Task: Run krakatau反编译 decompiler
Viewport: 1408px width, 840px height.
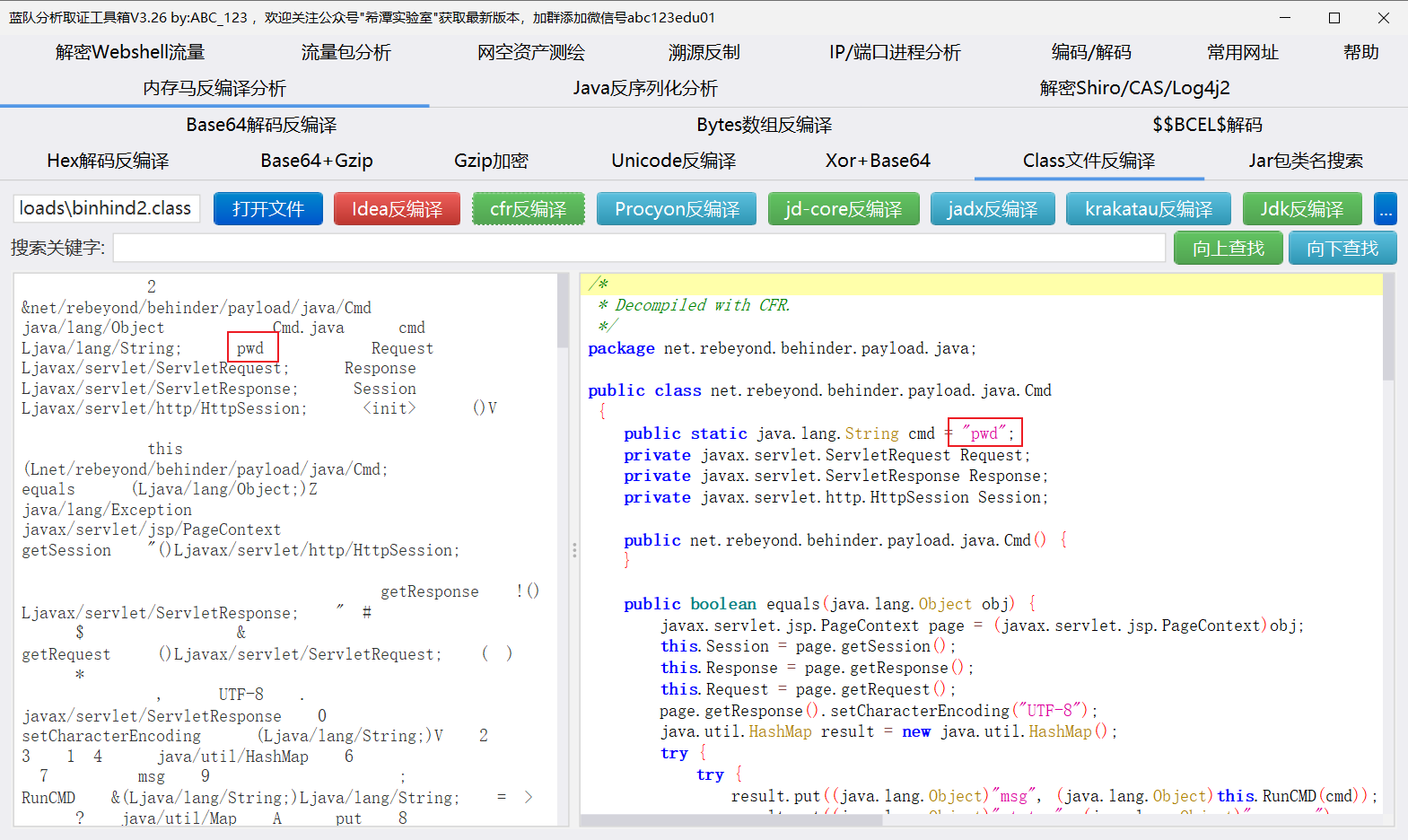Action: [x=1149, y=209]
